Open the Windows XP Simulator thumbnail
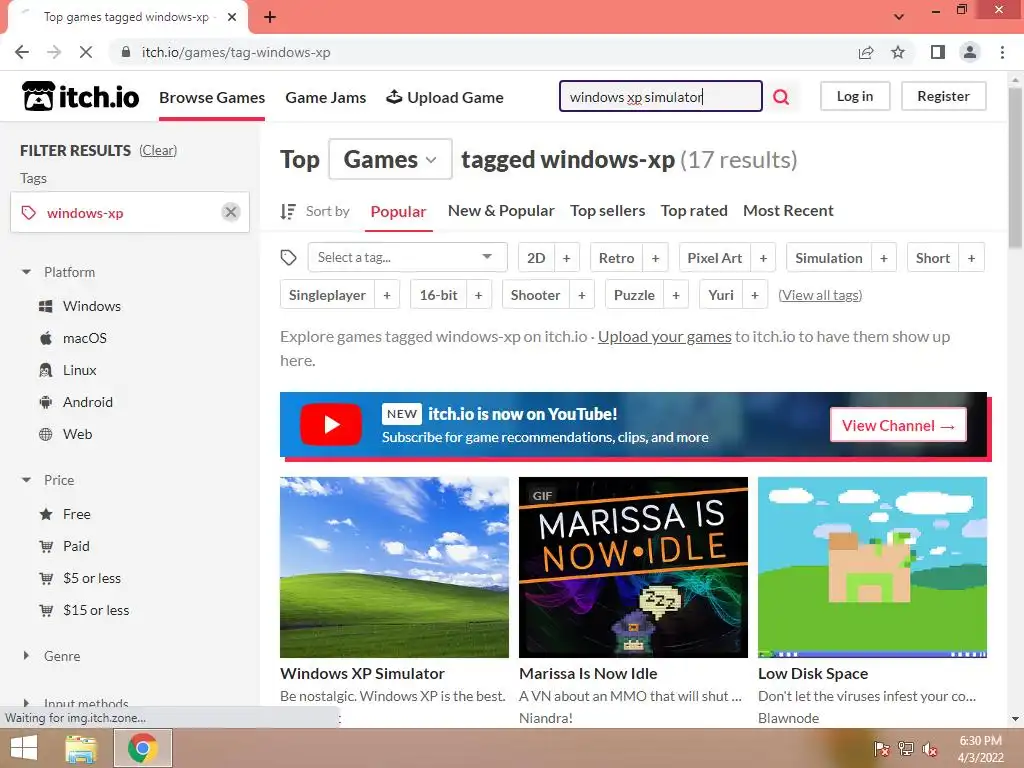This screenshot has height=768, width=1024. coord(394,567)
